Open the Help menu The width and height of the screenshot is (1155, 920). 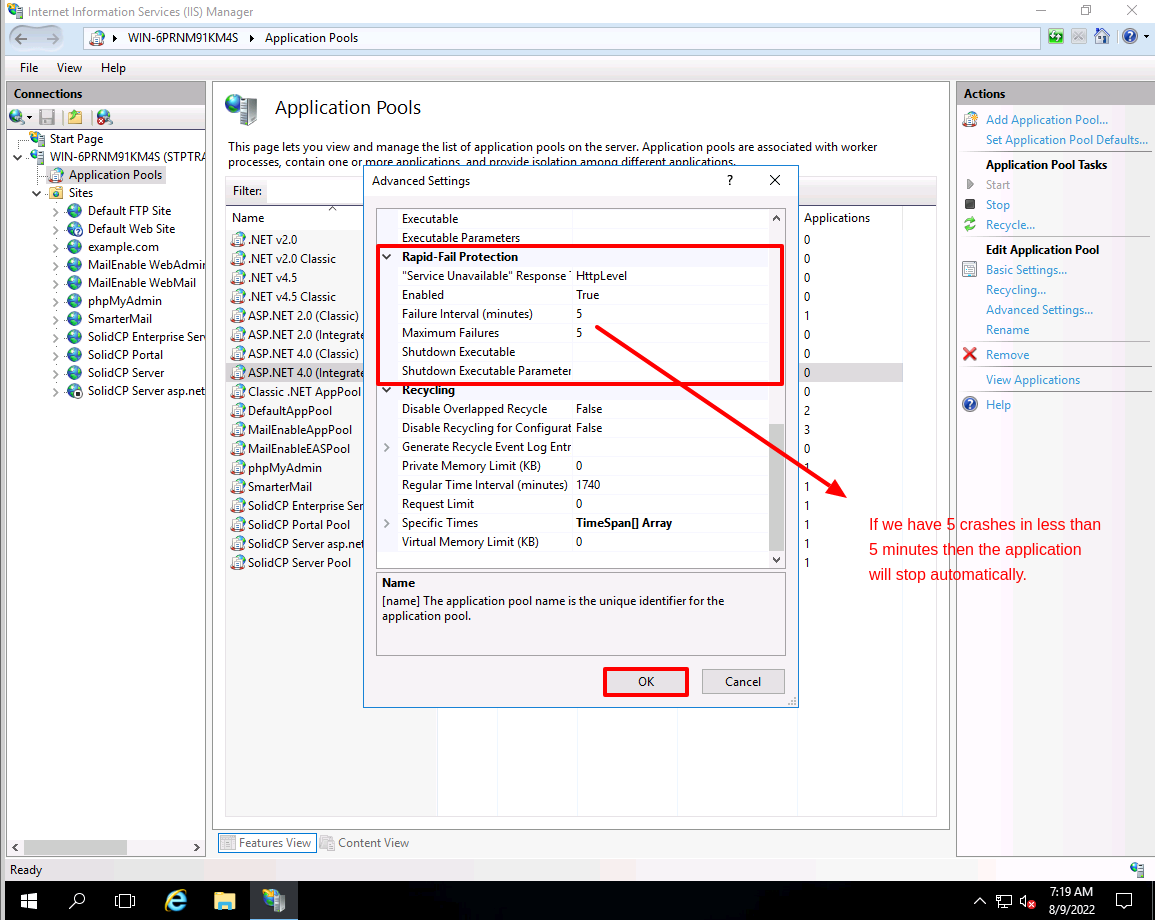(113, 68)
